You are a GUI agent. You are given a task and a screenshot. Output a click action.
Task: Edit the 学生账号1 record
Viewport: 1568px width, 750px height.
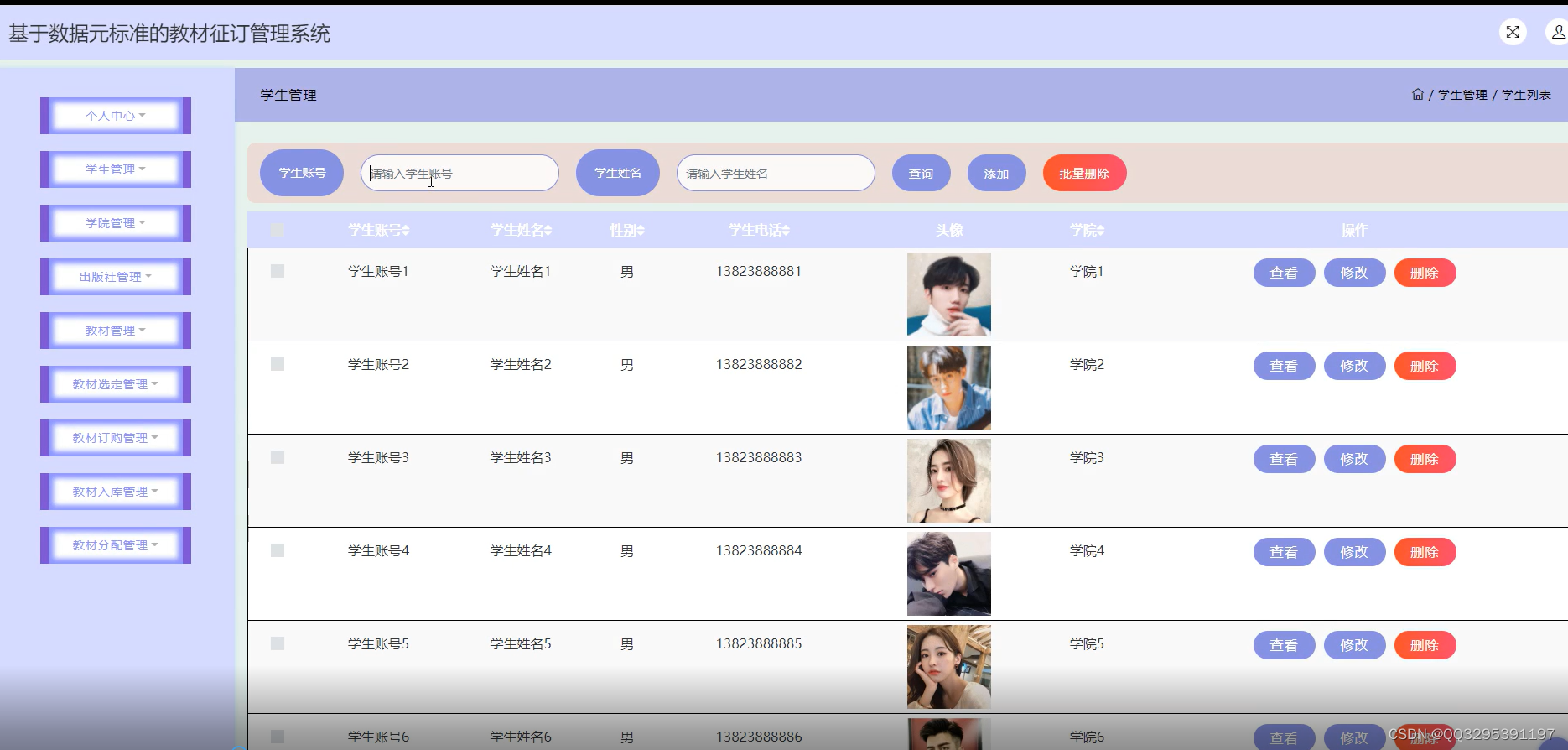tap(1354, 273)
